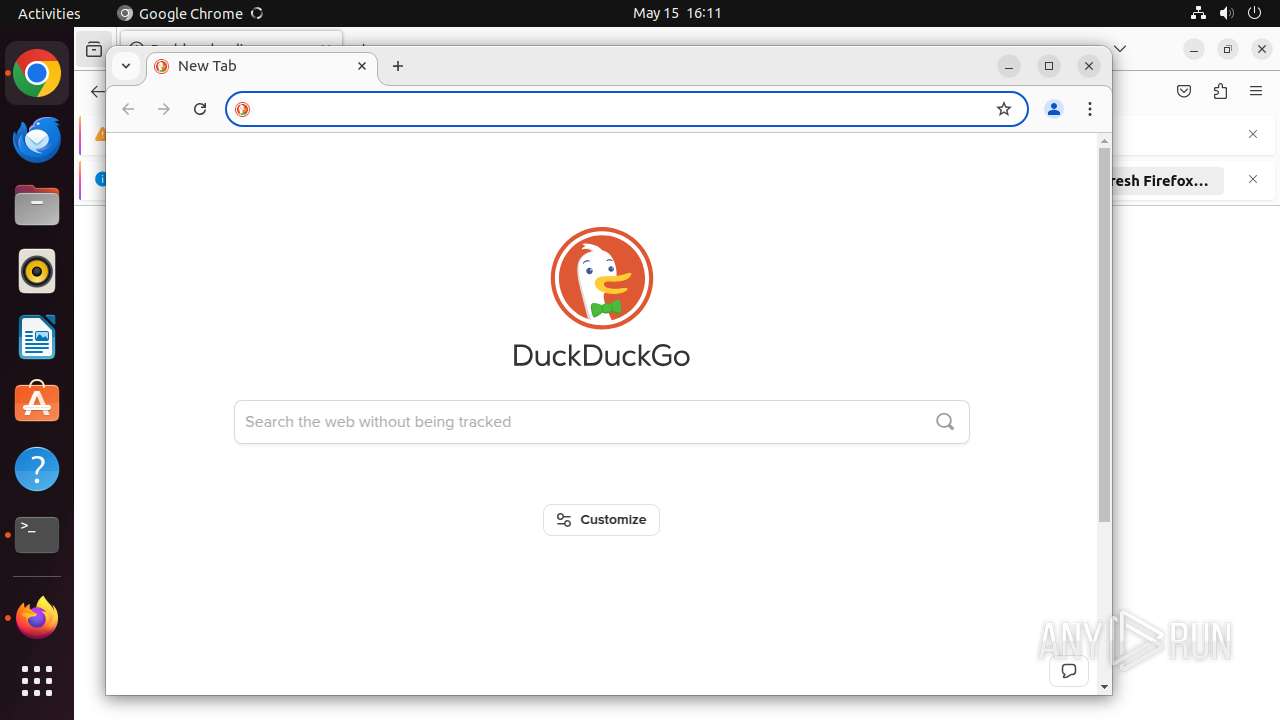Screen dimensions: 1280x720
Task: Show Applications grid
Action: tap(37, 681)
